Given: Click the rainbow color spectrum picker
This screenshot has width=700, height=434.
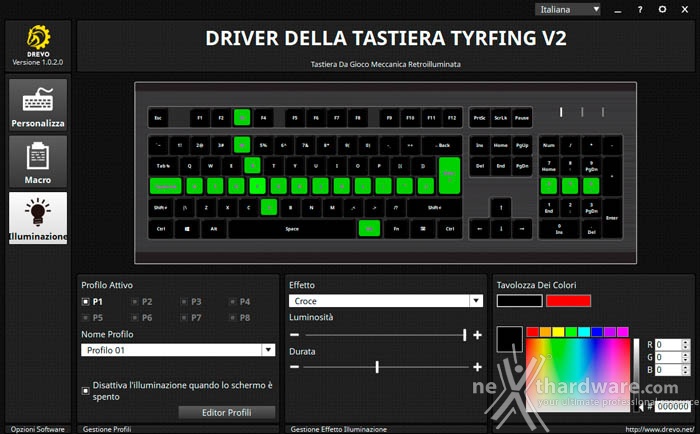Looking at the screenshot, I should [578, 375].
